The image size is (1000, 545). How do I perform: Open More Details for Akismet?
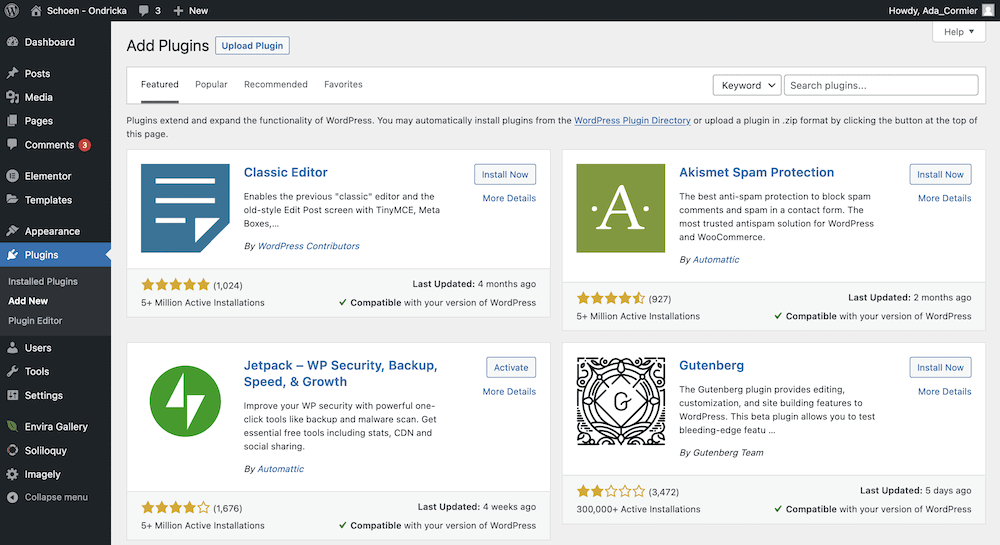(945, 198)
